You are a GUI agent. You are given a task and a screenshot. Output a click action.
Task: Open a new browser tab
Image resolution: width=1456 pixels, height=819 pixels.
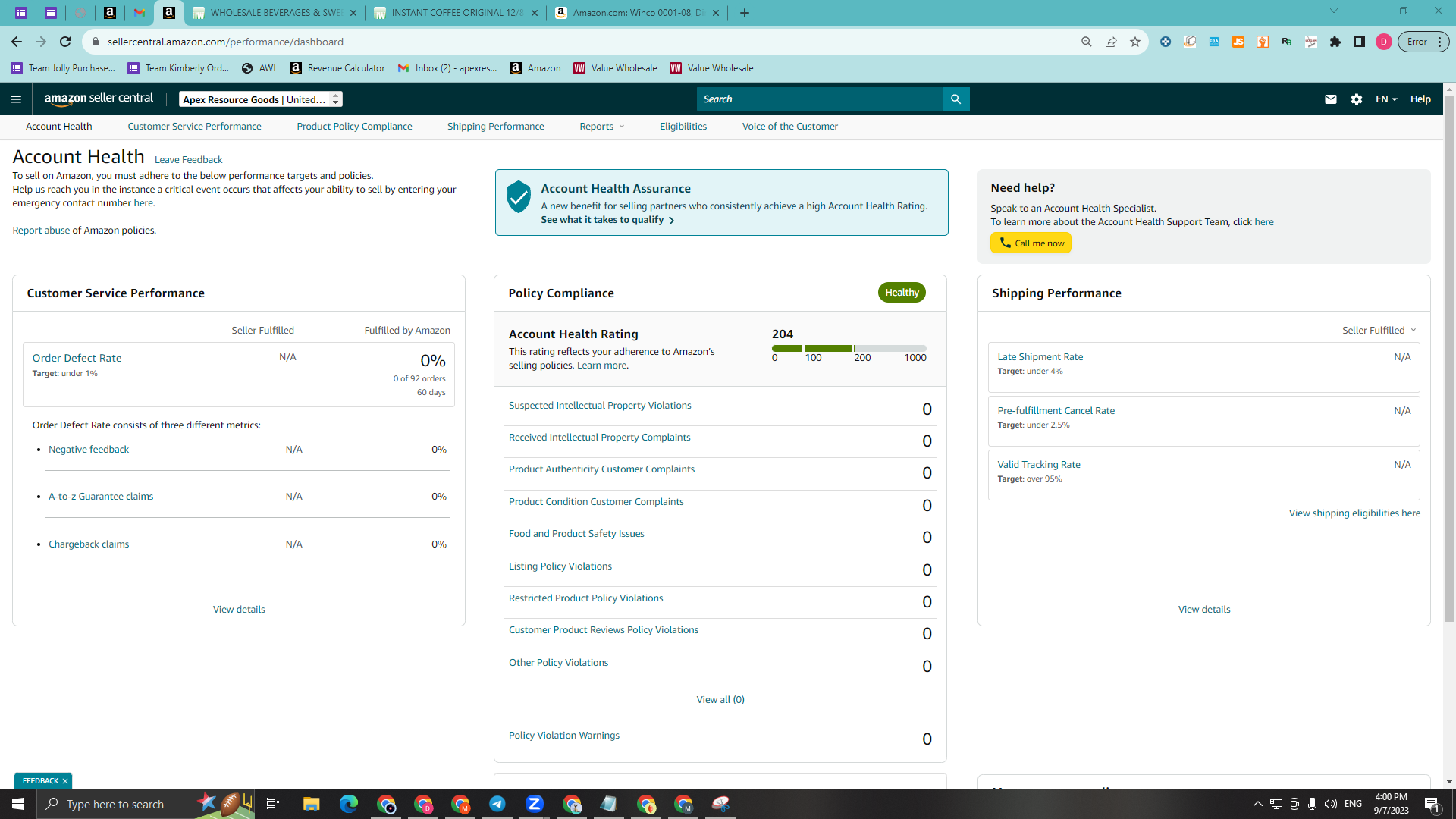[x=745, y=13]
